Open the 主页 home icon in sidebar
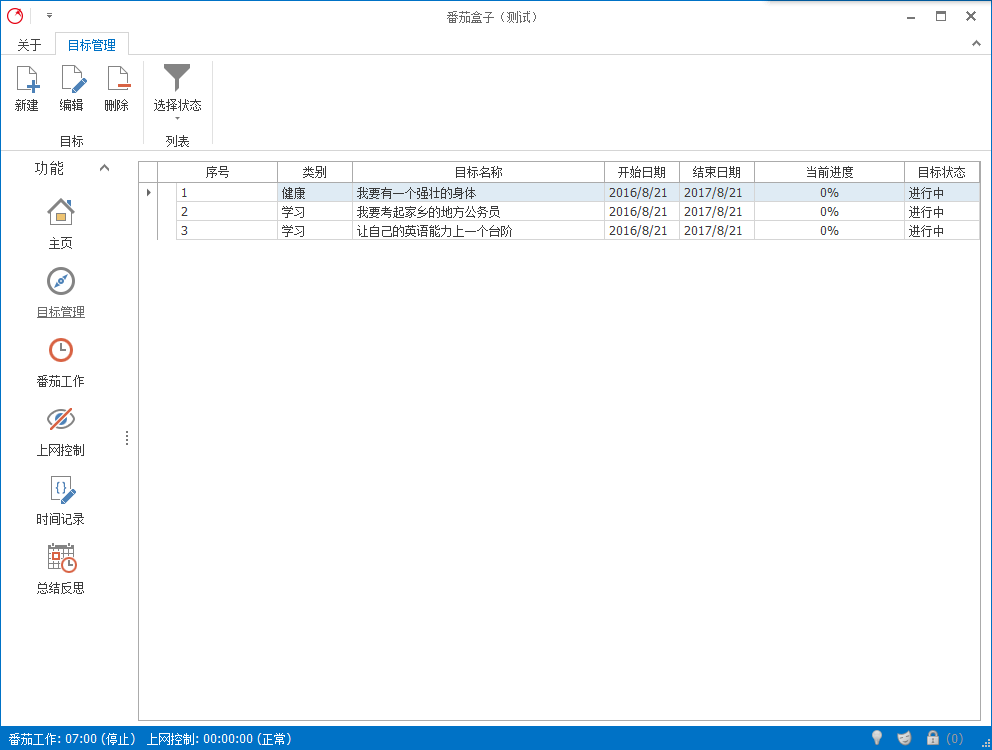 click(x=61, y=212)
